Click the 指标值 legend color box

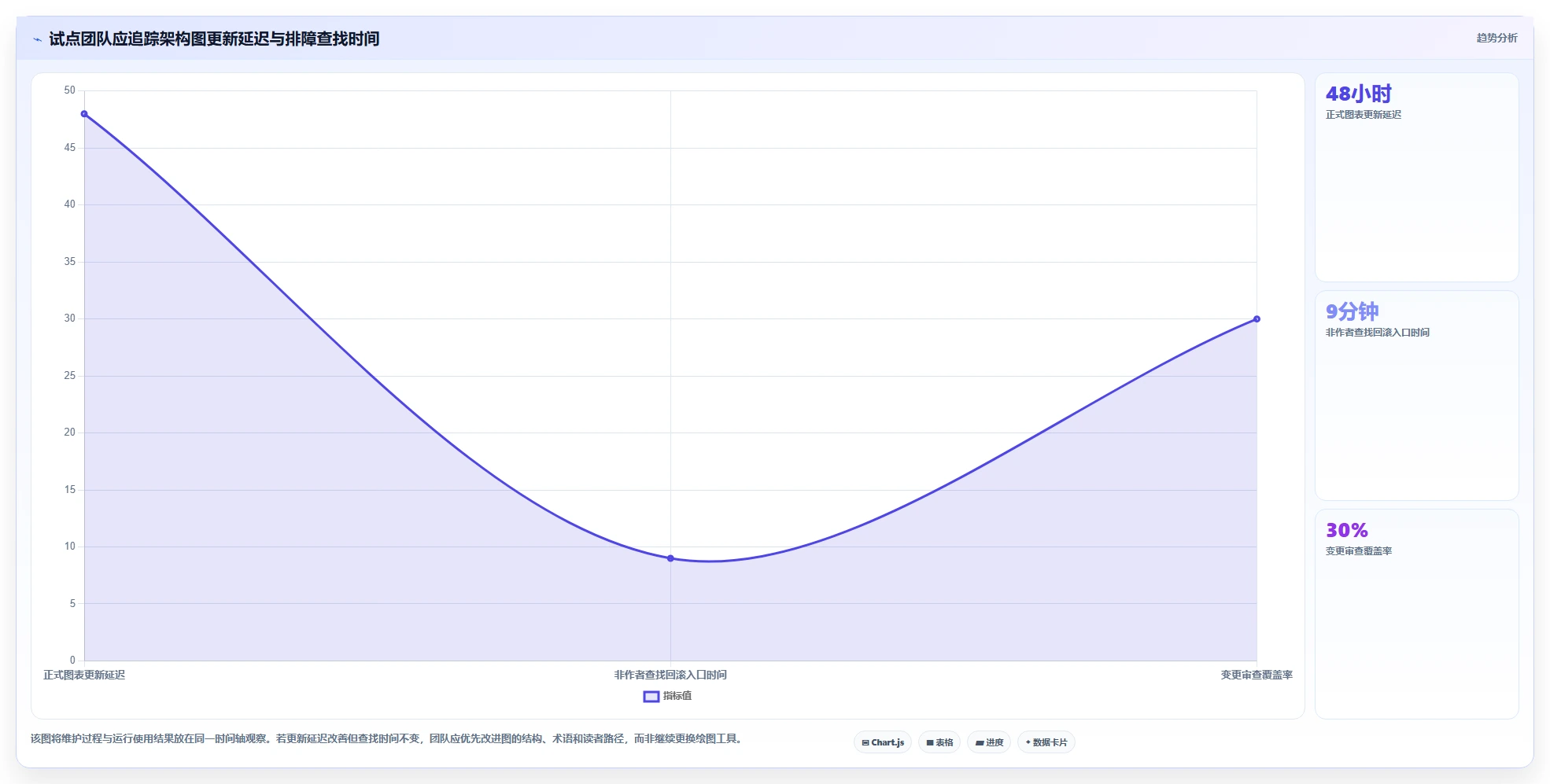(x=651, y=696)
